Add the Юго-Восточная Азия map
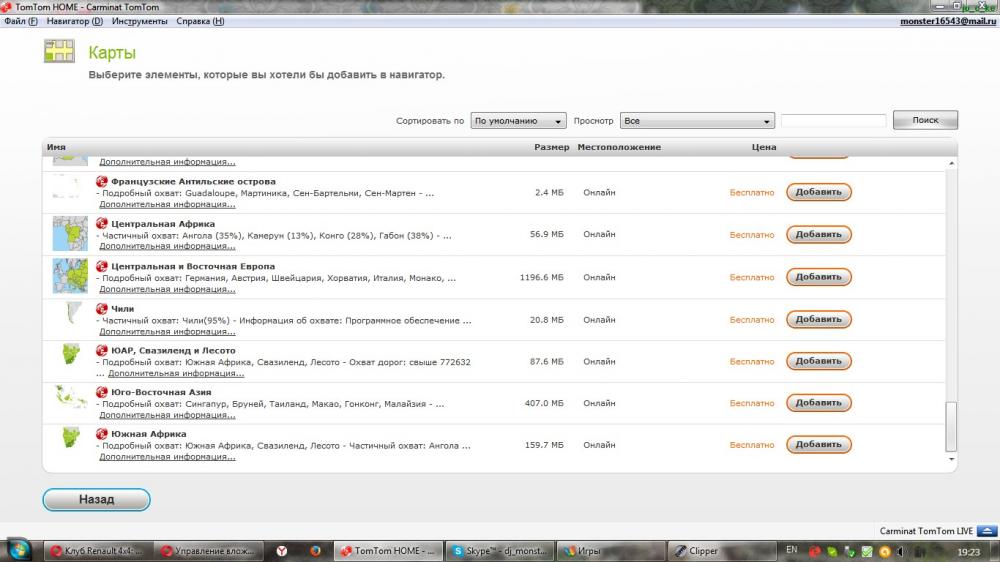The height and width of the screenshot is (562, 1000). pos(818,403)
